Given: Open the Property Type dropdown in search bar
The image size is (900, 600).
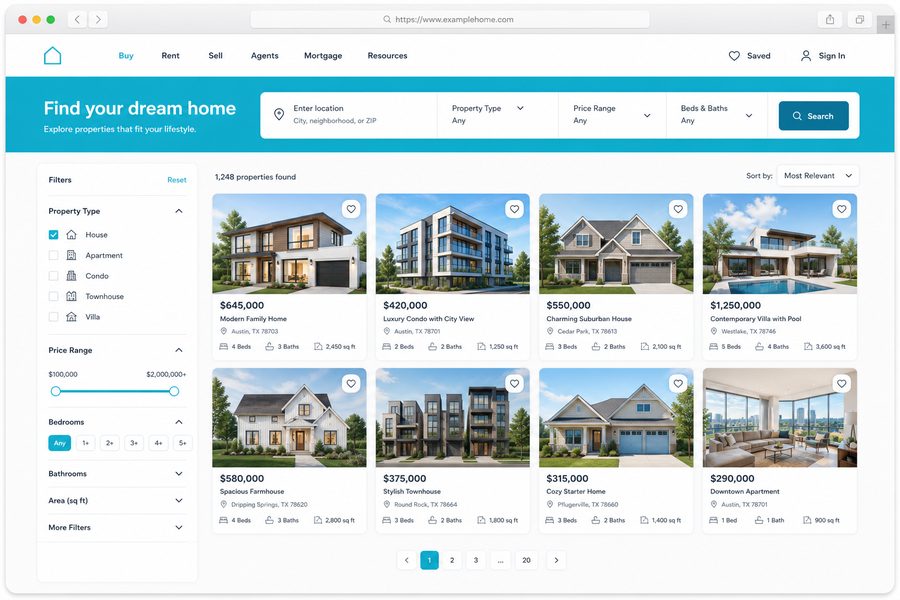Looking at the screenshot, I should pyautogui.click(x=497, y=115).
